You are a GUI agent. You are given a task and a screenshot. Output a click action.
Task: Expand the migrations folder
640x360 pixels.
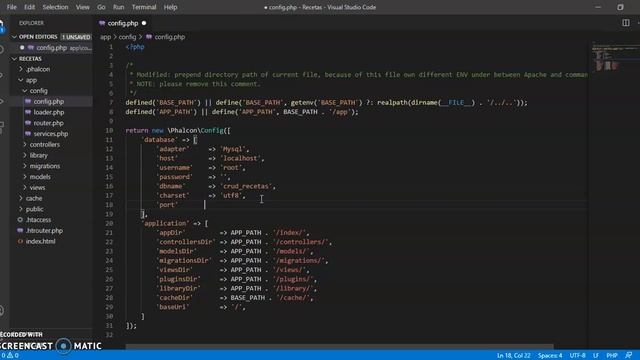tap(25, 166)
